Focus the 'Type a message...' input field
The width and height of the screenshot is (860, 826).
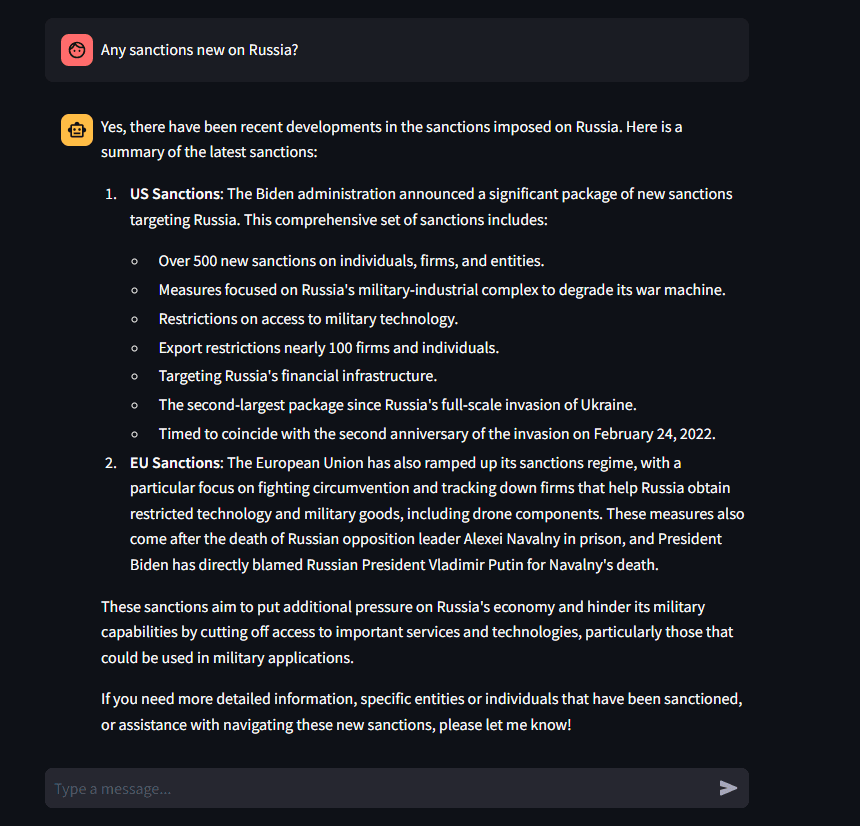(x=380, y=789)
